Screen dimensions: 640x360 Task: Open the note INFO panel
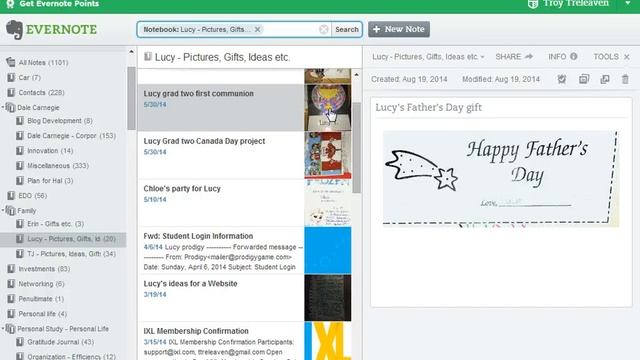pyautogui.click(x=562, y=57)
